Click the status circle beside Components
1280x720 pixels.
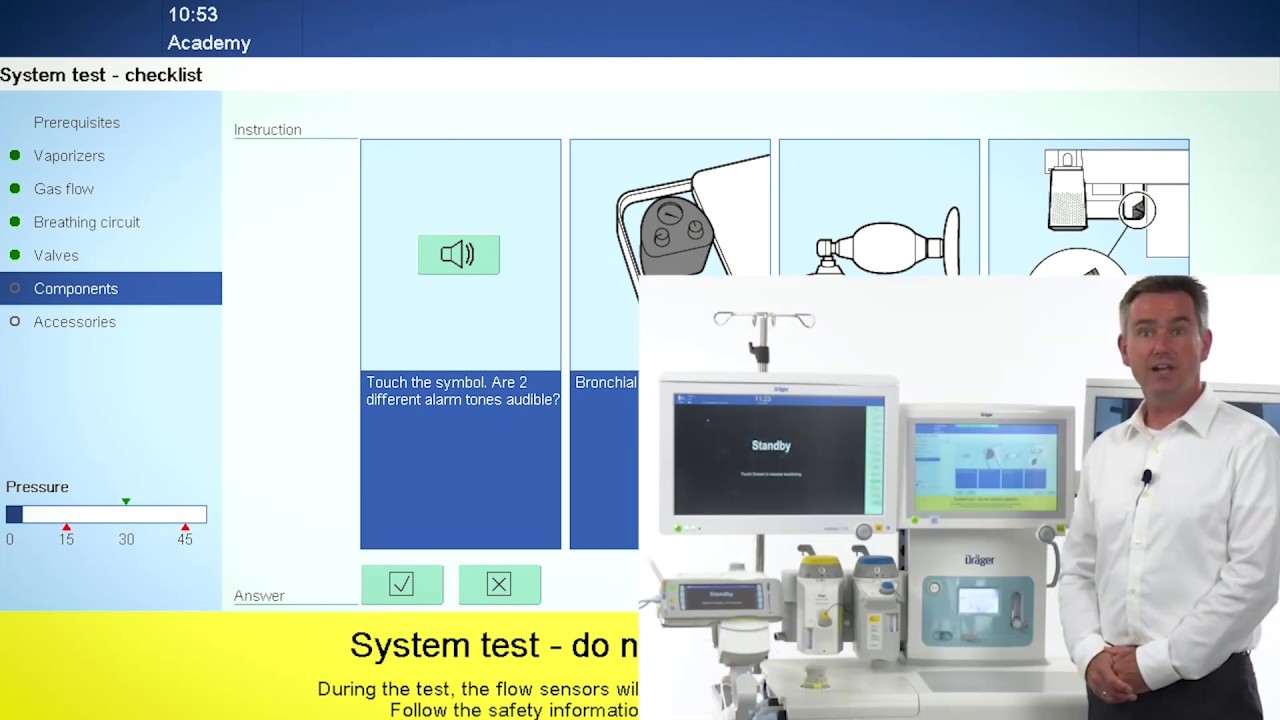click(x=14, y=288)
